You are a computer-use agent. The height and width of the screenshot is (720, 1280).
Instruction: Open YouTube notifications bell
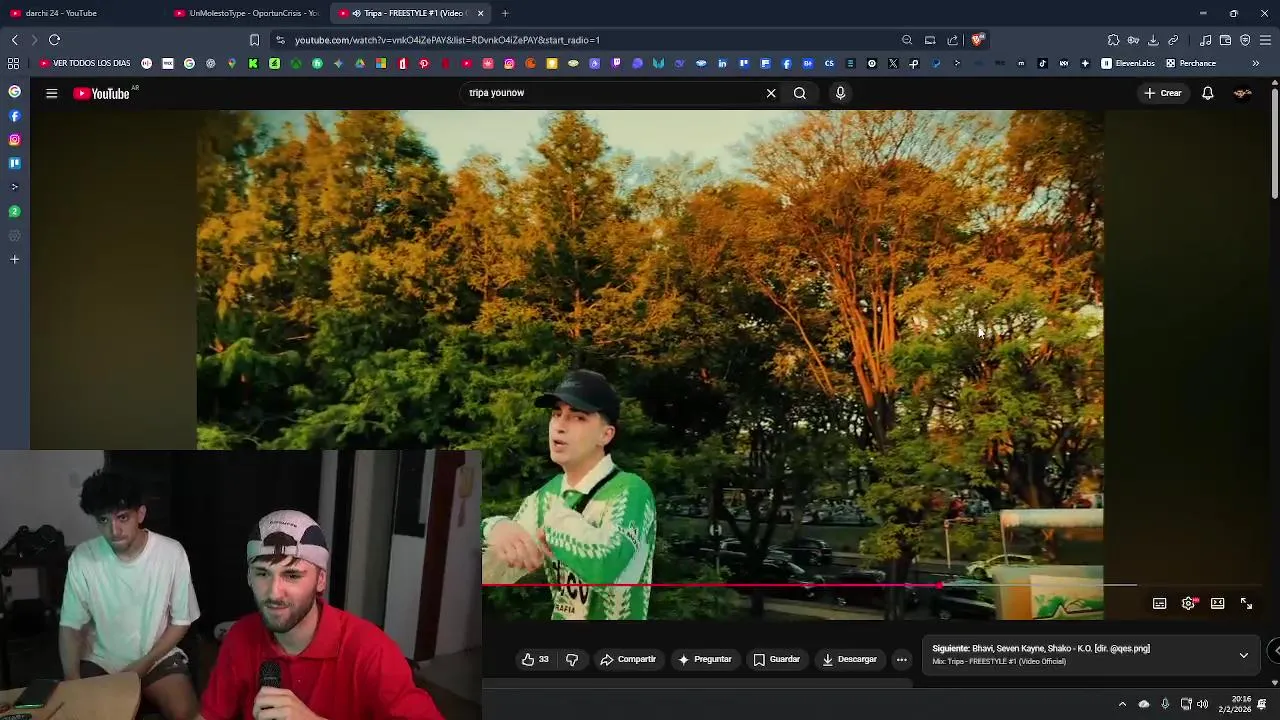point(1208,93)
